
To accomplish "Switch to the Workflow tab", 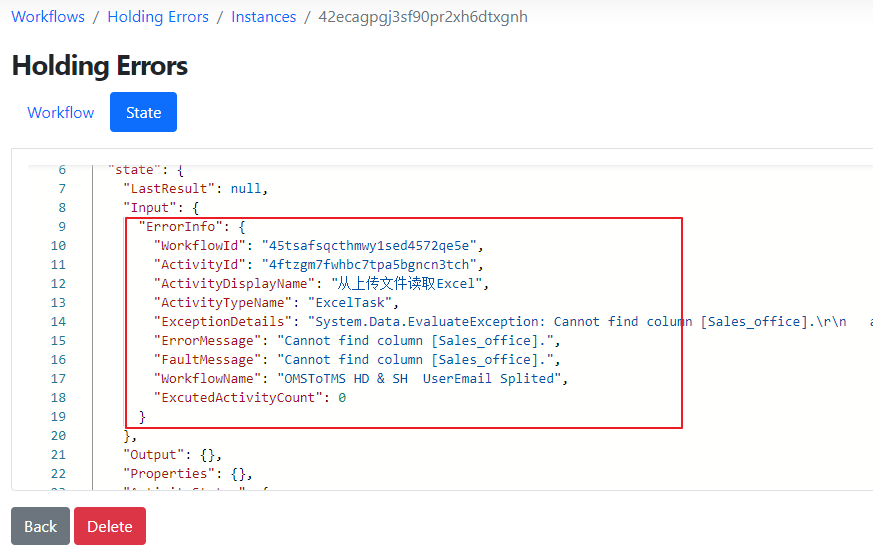I will click(61, 113).
